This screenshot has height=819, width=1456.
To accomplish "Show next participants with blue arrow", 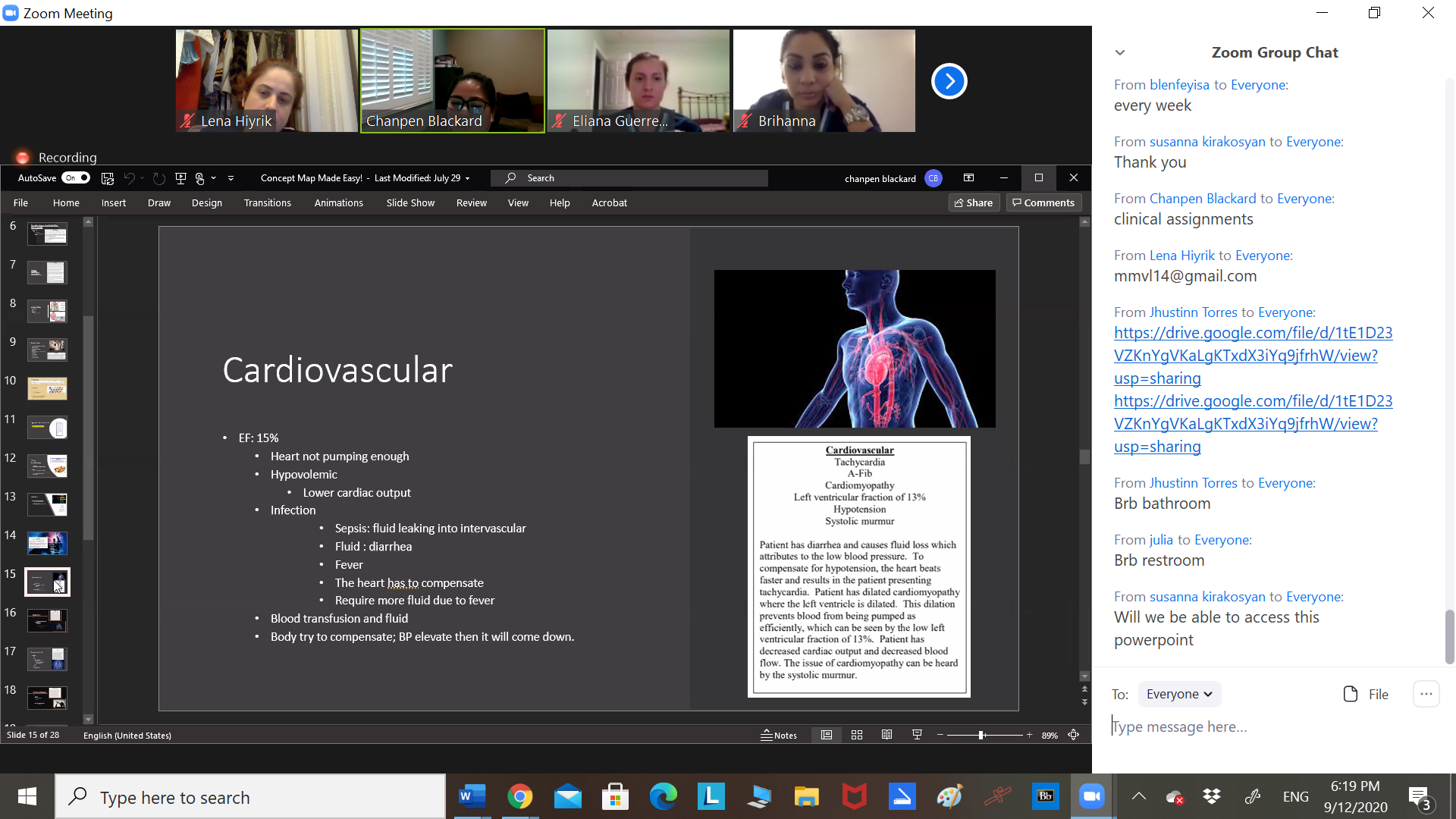I will click(x=949, y=81).
